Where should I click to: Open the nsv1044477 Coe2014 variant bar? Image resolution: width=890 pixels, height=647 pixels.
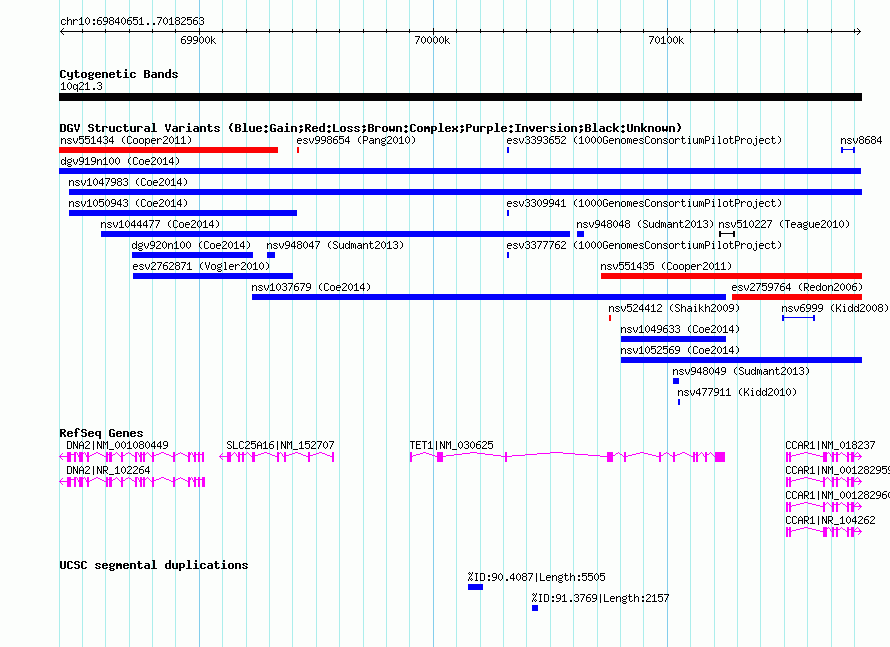tap(335, 234)
